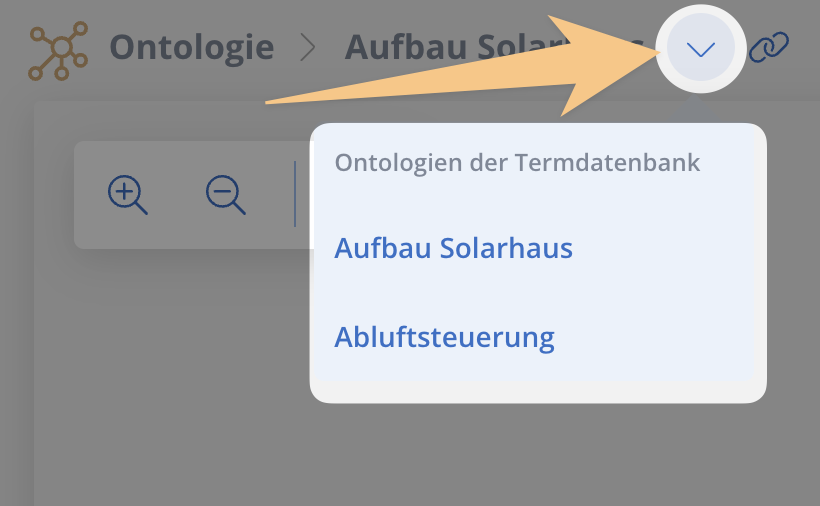This screenshot has width=820, height=506.
Task: Click the orange arrow annotation
Action: coord(460,67)
